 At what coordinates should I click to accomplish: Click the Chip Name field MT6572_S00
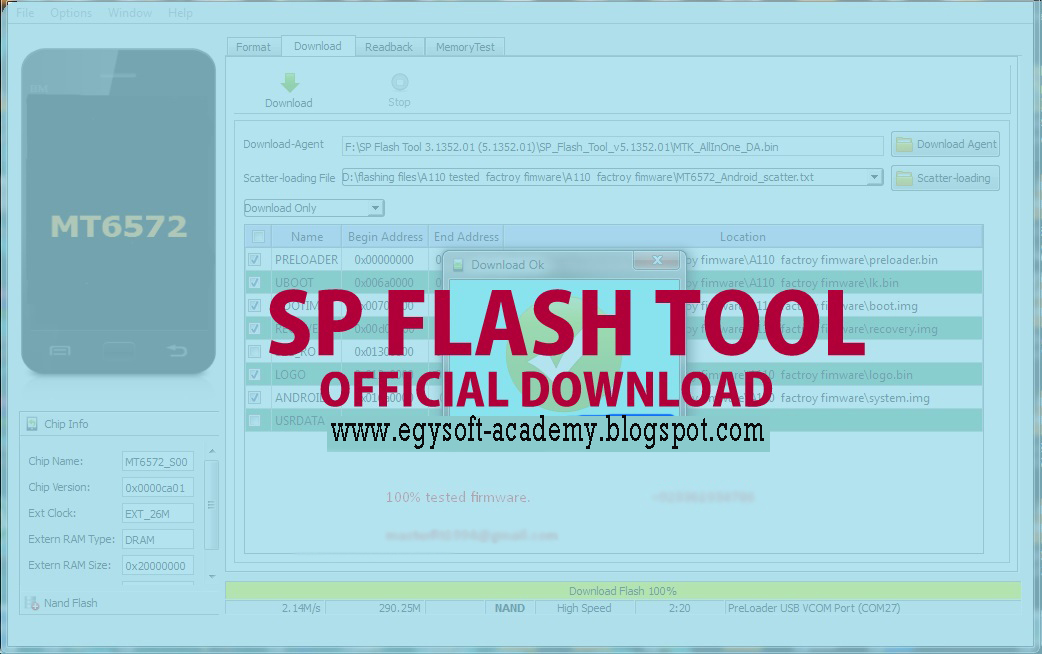(157, 461)
